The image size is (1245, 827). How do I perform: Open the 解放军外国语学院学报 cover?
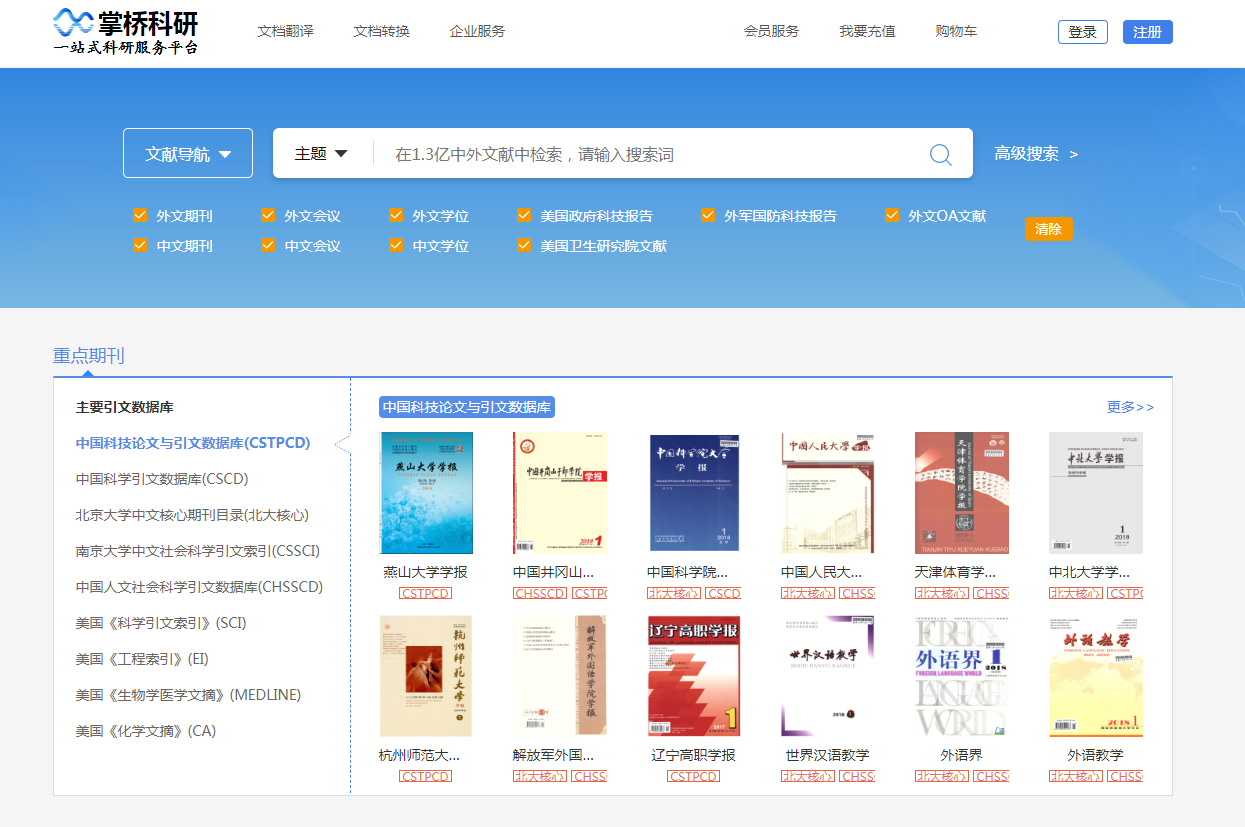pyautogui.click(x=560, y=676)
